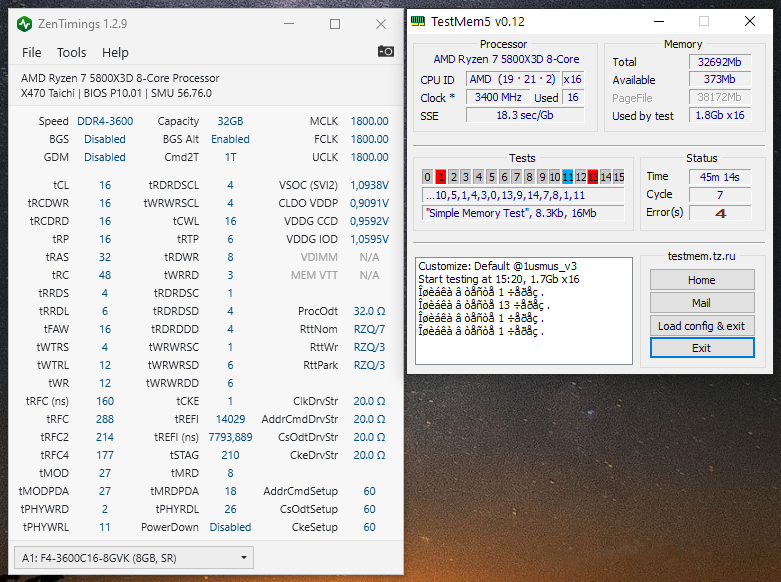Click the Home button in TestMem5

point(702,280)
